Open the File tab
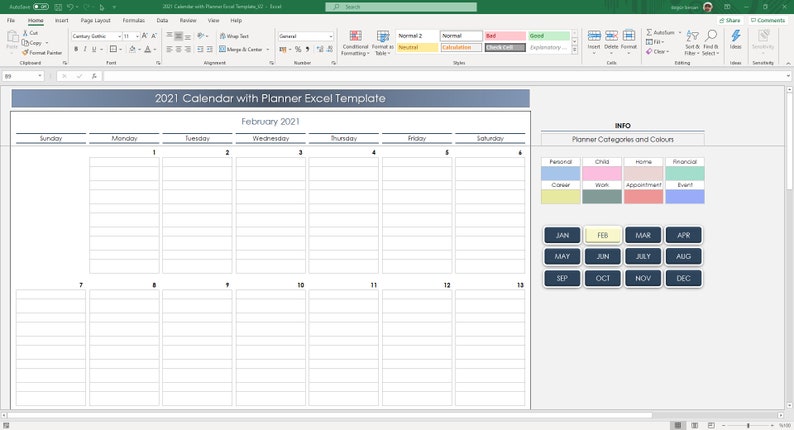This screenshot has width=794, height=430. tap(11, 20)
